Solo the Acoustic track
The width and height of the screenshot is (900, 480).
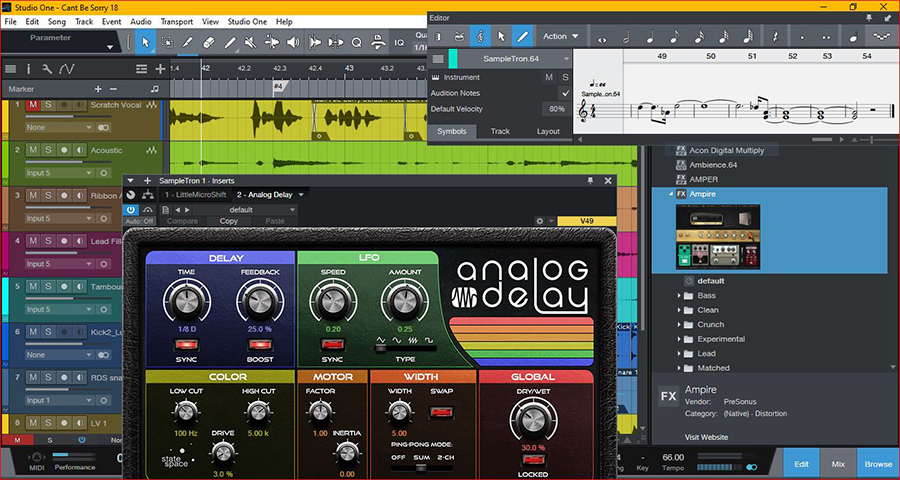[48, 150]
